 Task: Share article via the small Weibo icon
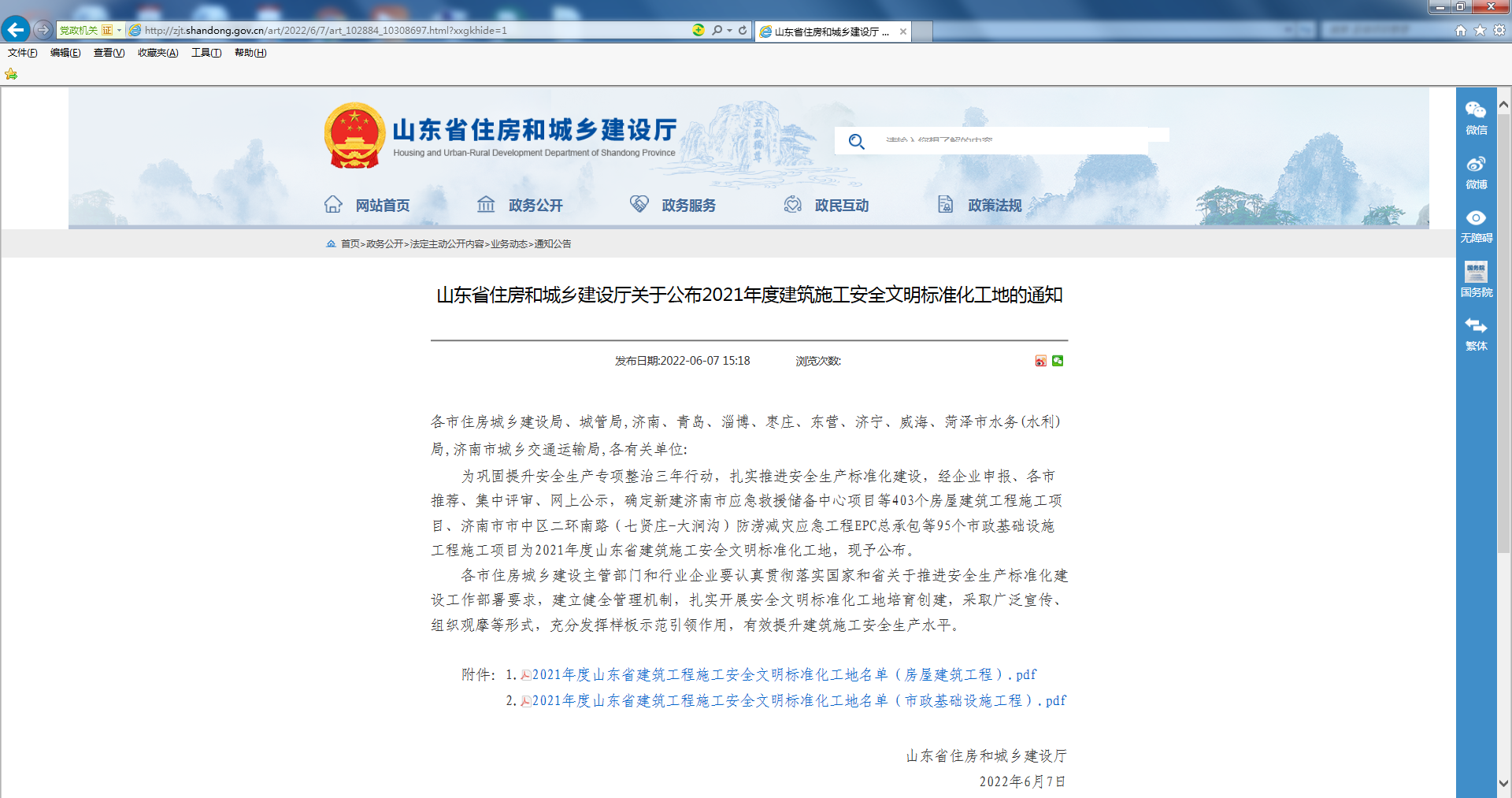pyautogui.click(x=1040, y=361)
